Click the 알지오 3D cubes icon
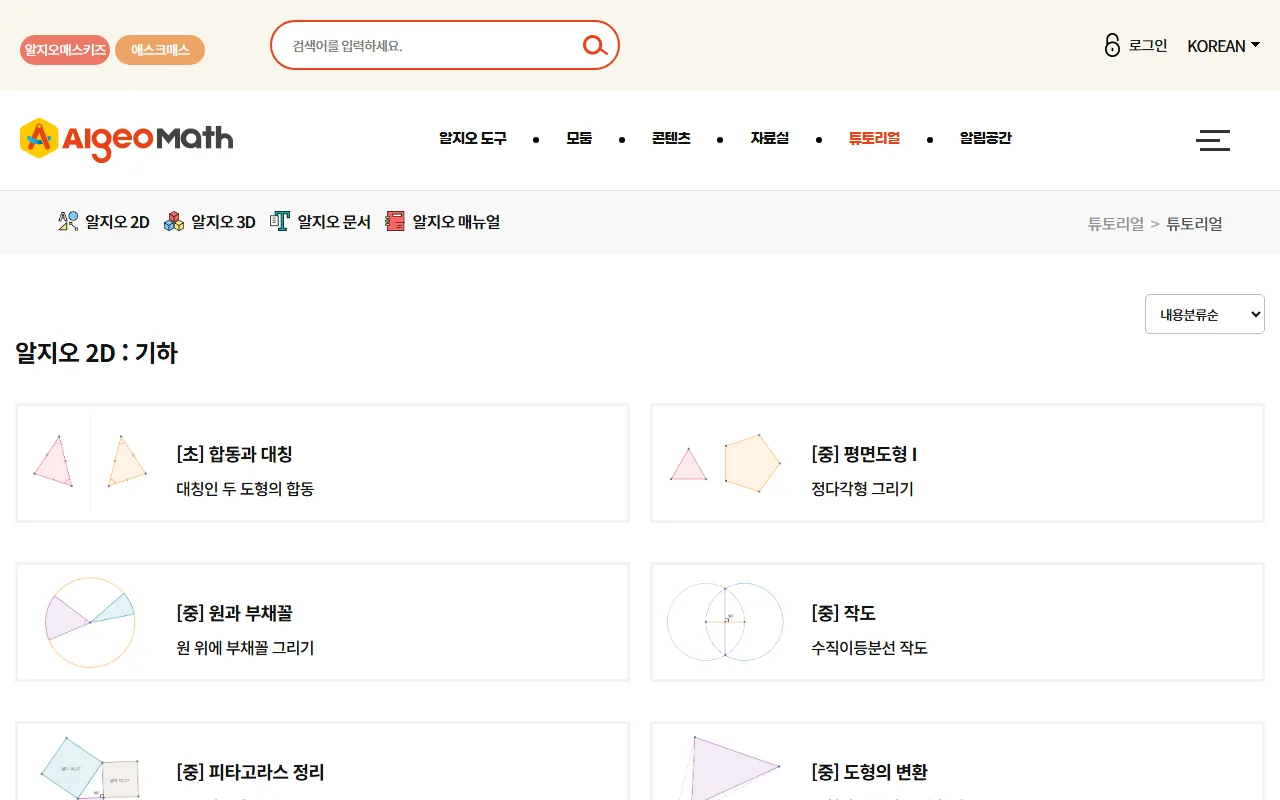The width and height of the screenshot is (1280, 800). pyautogui.click(x=174, y=221)
